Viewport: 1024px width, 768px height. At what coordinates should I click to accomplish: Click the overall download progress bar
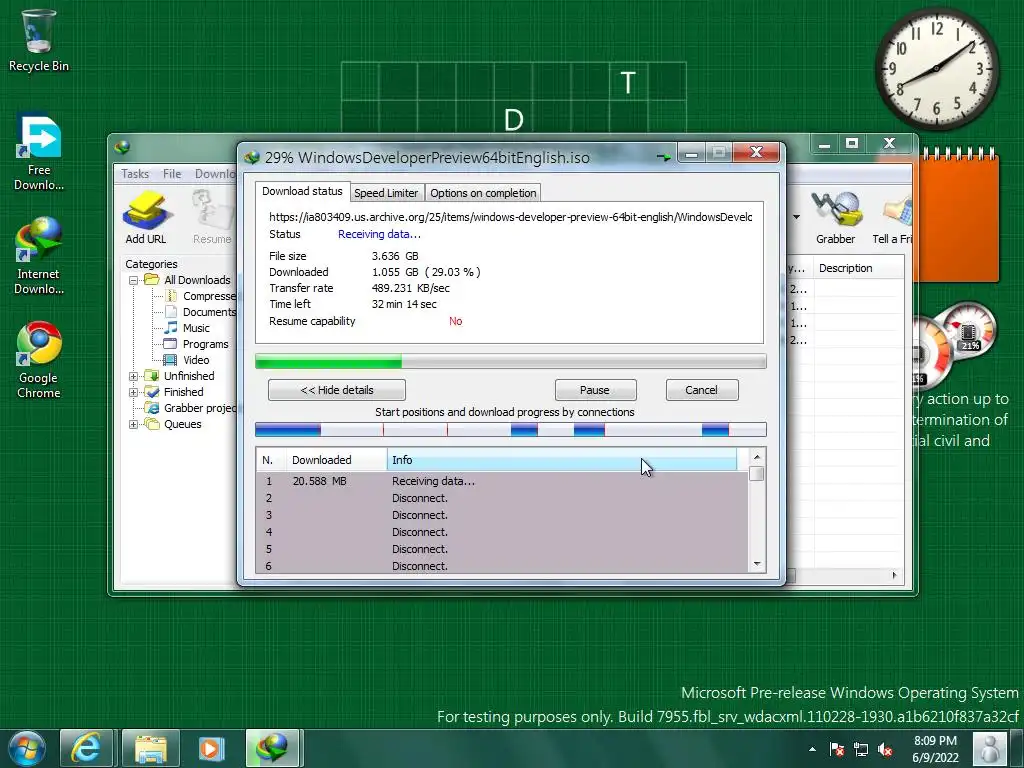[x=511, y=361]
